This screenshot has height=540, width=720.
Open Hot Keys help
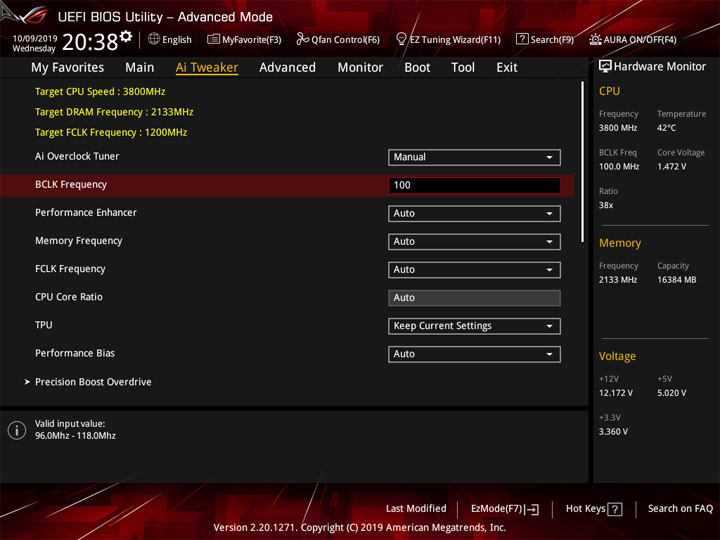point(594,509)
